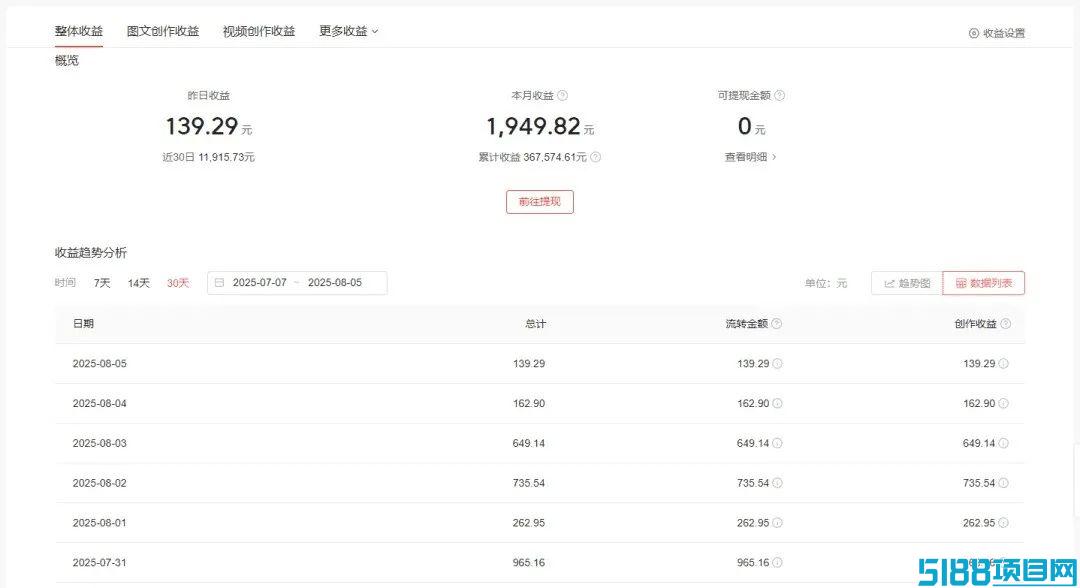This screenshot has height=588, width=1080.
Task: Expand 更多收益 dropdown menu
Action: [349, 31]
